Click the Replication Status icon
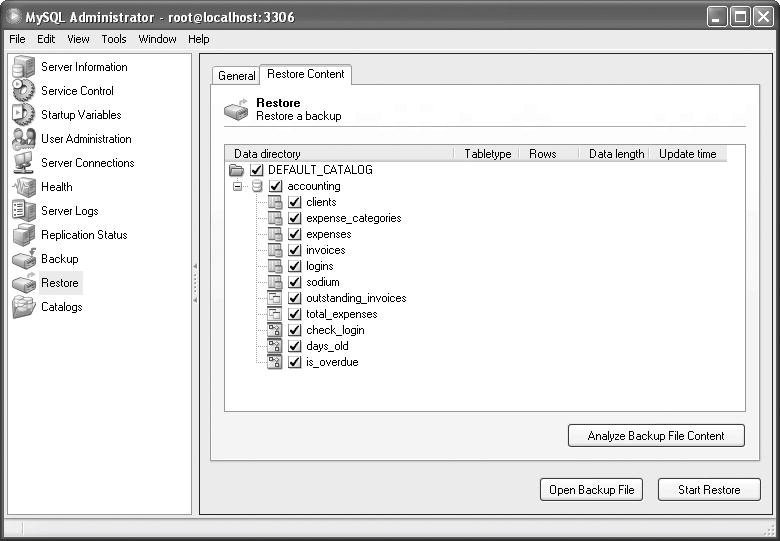The image size is (780, 541). tap(23, 235)
